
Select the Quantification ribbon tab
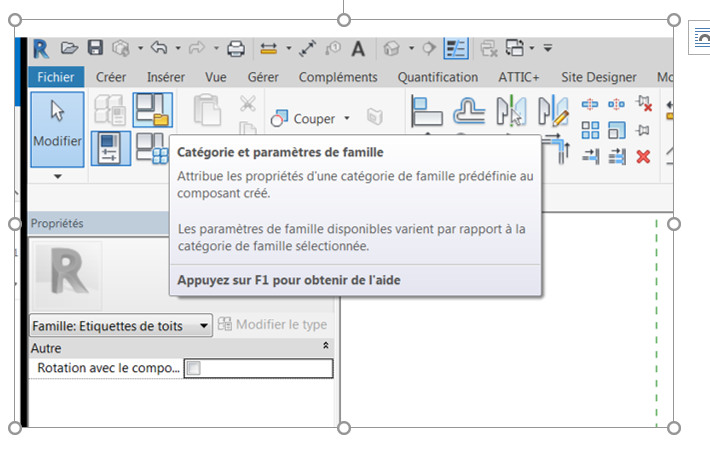pyautogui.click(x=437, y=77)
